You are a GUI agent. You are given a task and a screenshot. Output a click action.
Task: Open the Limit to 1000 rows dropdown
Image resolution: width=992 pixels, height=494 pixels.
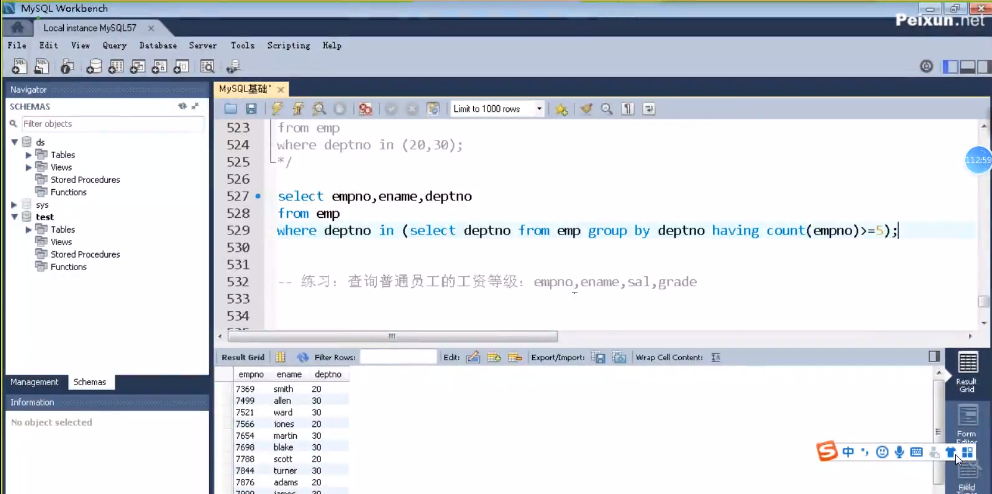pyautogui.click(x=540, y=109)
